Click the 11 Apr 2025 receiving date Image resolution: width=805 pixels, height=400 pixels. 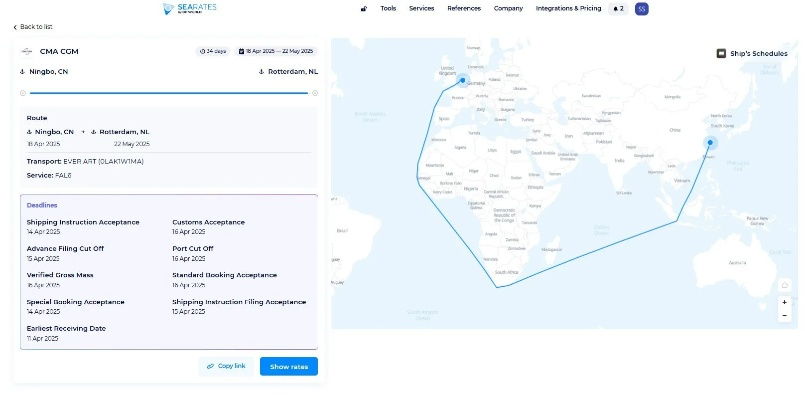click(x=42, y=338)
